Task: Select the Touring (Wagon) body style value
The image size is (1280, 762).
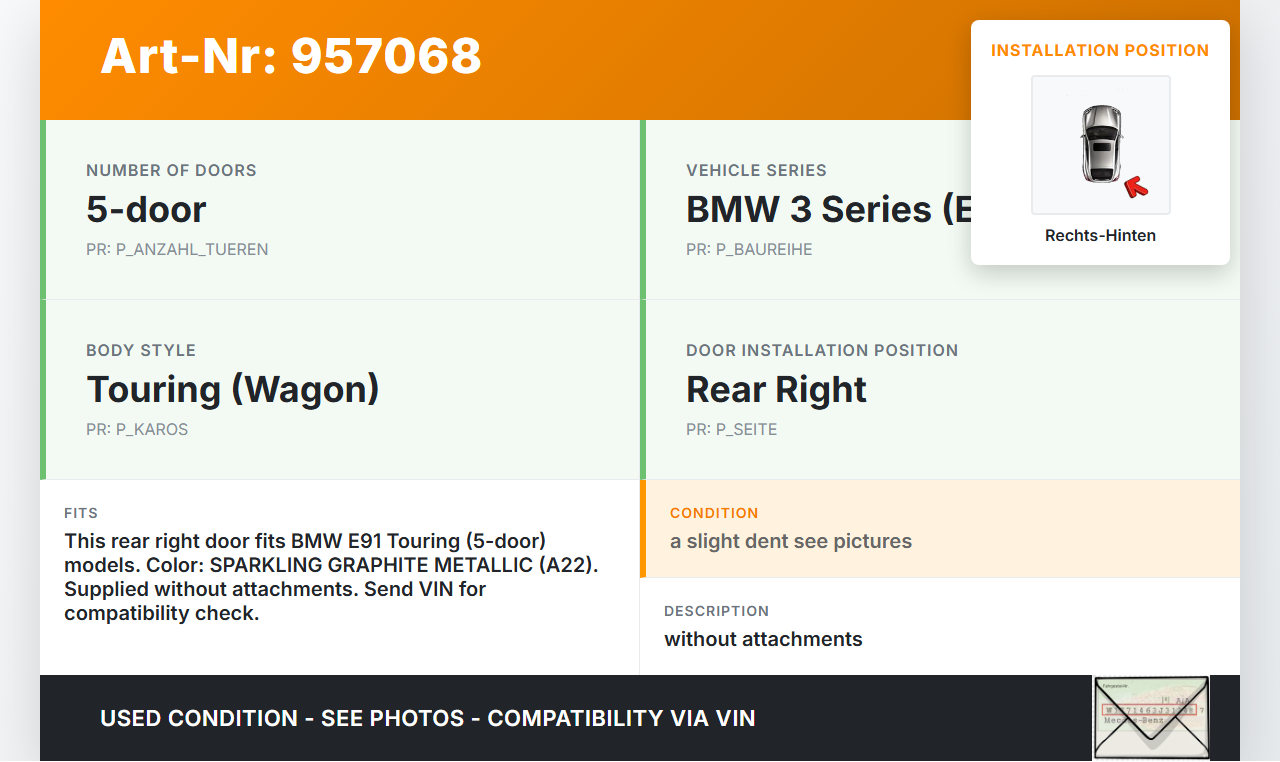Action: click(x=233, y=389)
